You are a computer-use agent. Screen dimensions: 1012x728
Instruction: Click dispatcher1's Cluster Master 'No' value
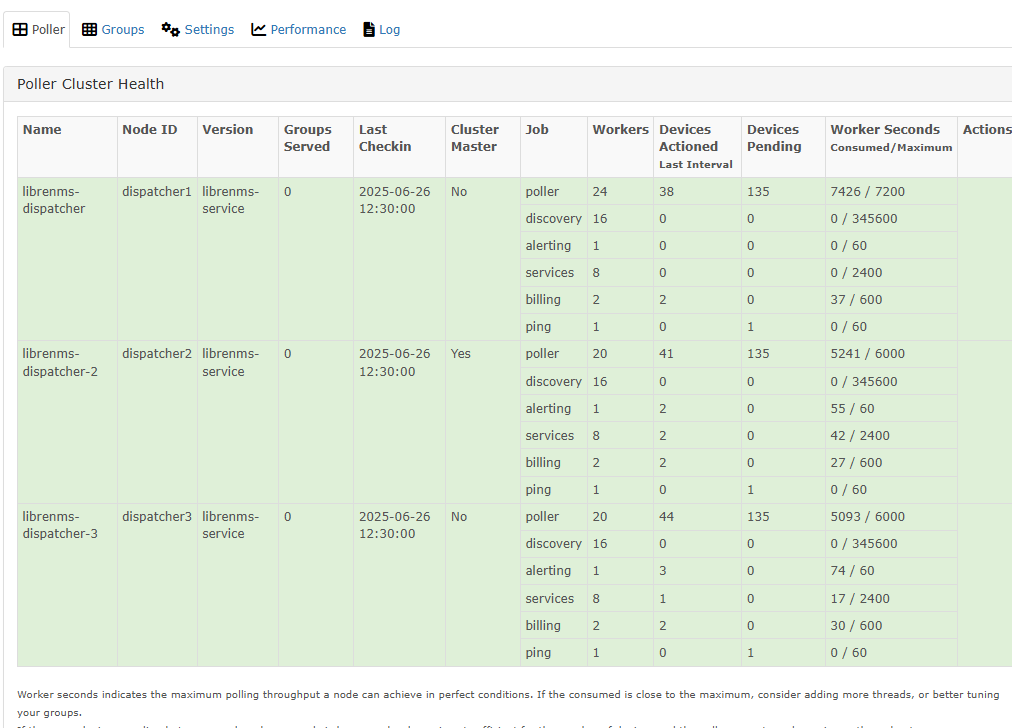pyautogui.click(x=459, y=192)
